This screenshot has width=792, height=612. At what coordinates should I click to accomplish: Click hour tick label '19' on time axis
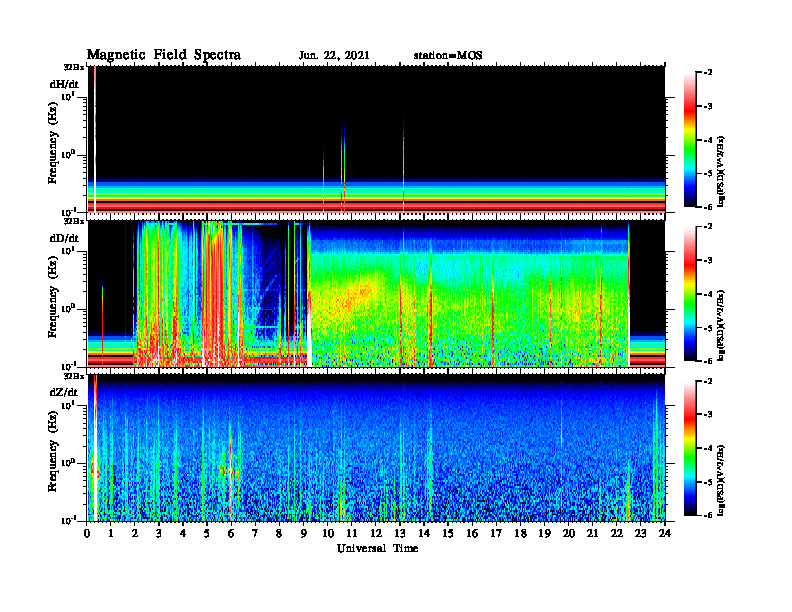(544, 534)
